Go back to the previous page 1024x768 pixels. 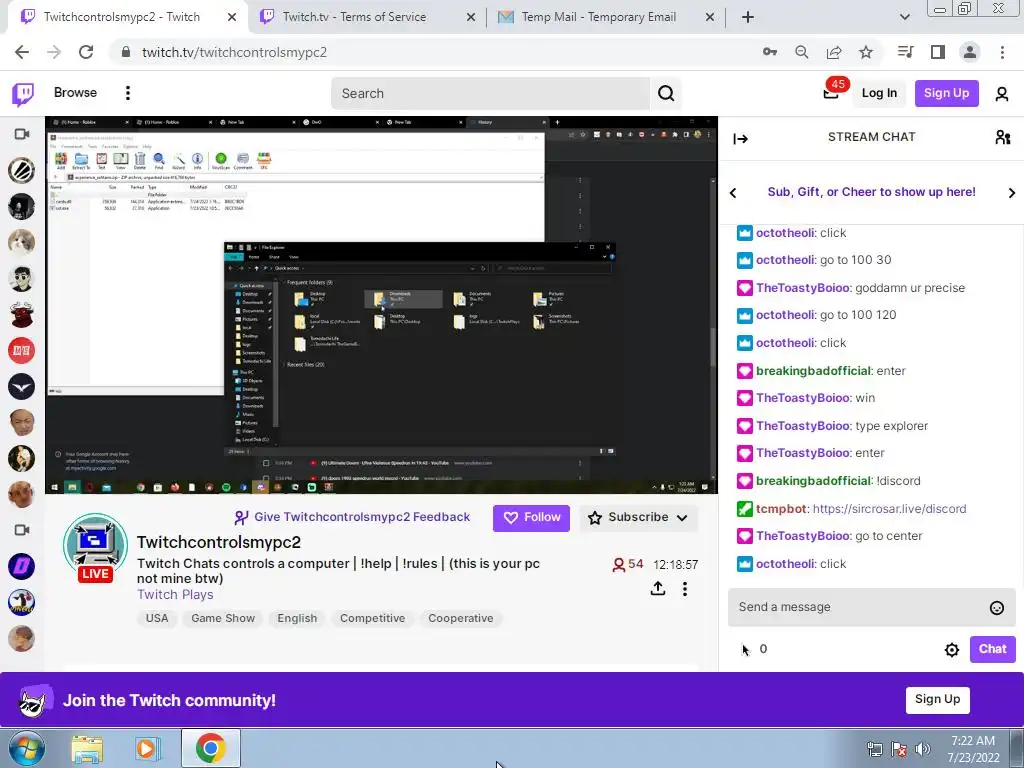(x=22, y=52)
